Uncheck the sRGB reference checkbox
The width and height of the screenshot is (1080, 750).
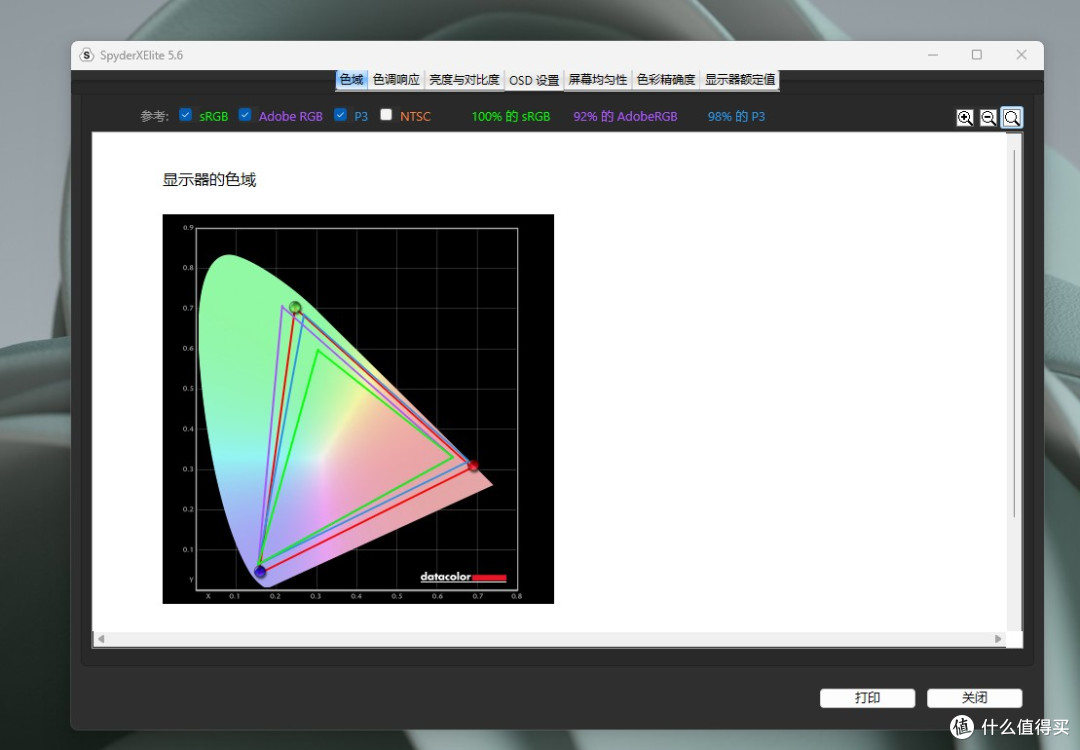click(x=185, y=115)
